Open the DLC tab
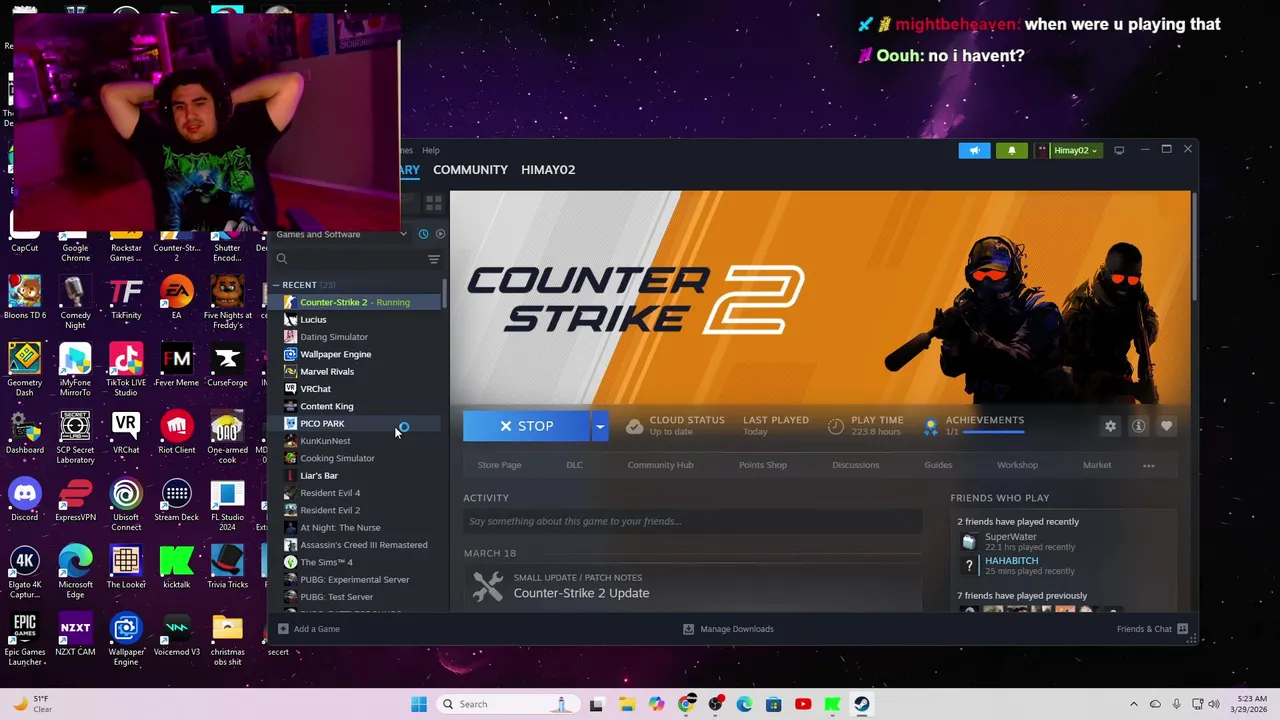This screenshot has width=1280, height=720. point(574,465)
